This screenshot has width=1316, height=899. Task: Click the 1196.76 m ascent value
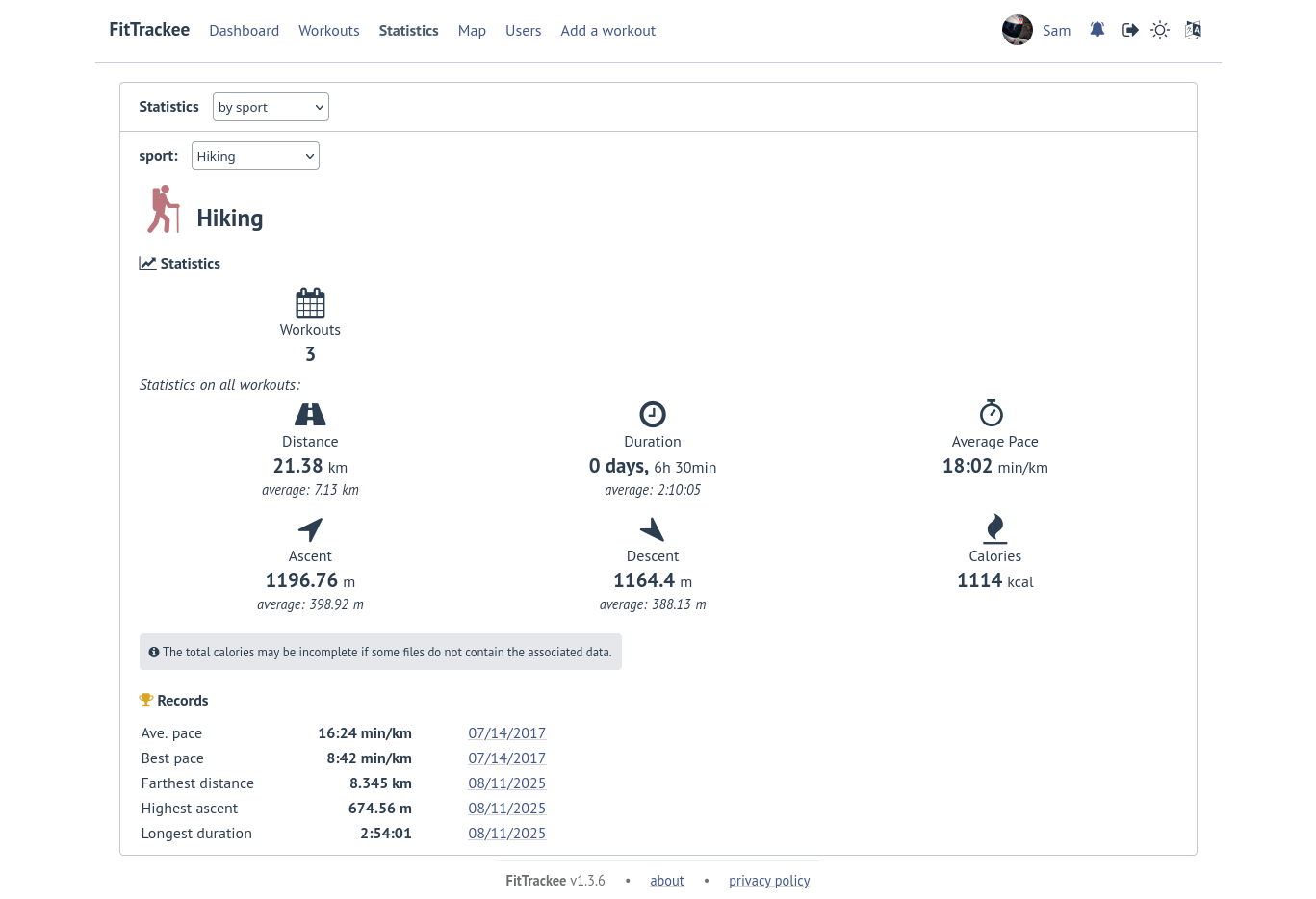[x=310, y=580]
